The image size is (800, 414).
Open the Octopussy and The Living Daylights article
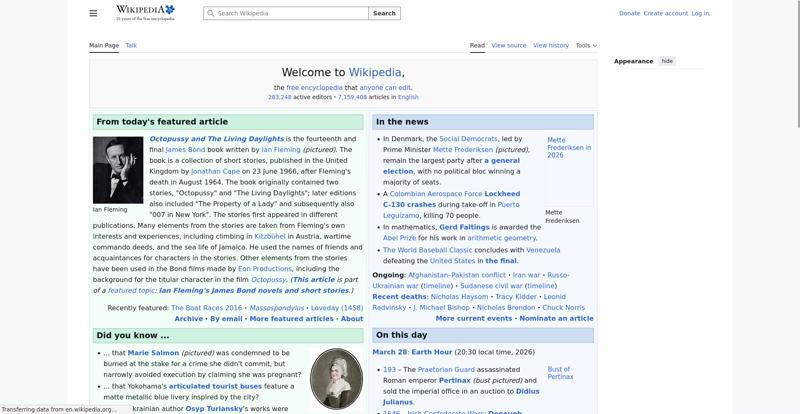point(216,139)
